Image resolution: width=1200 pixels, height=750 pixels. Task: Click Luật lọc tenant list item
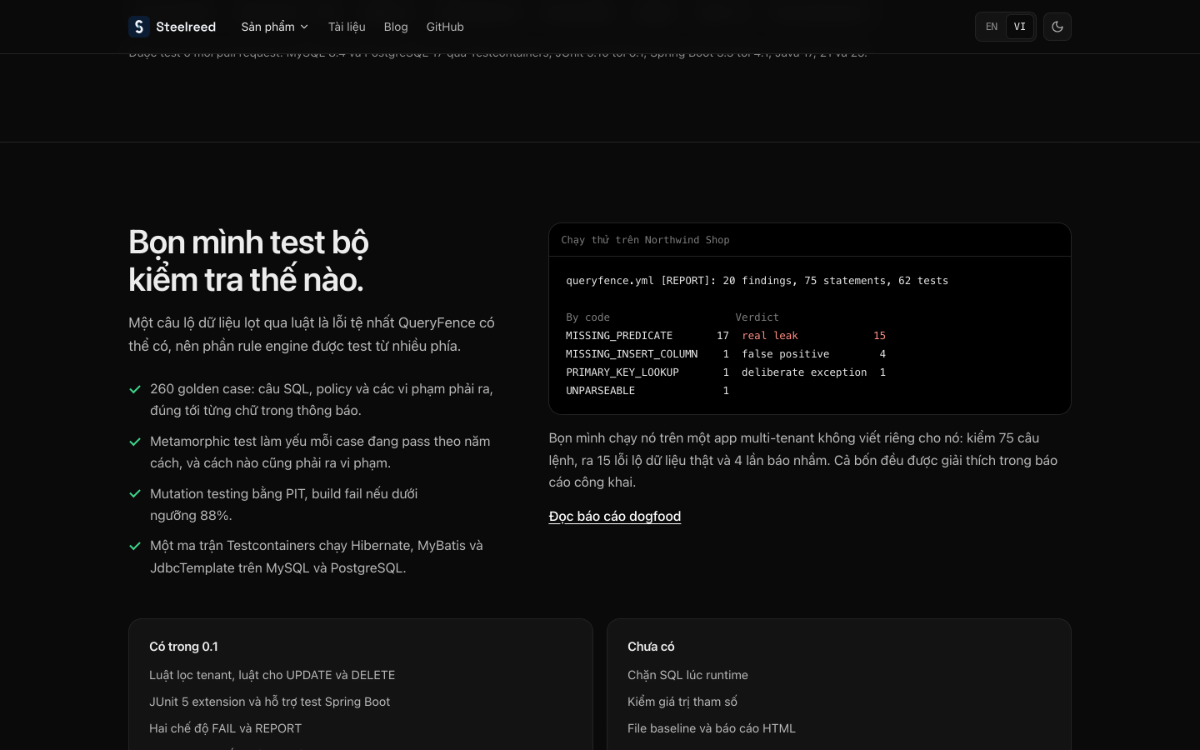point(272,675)
